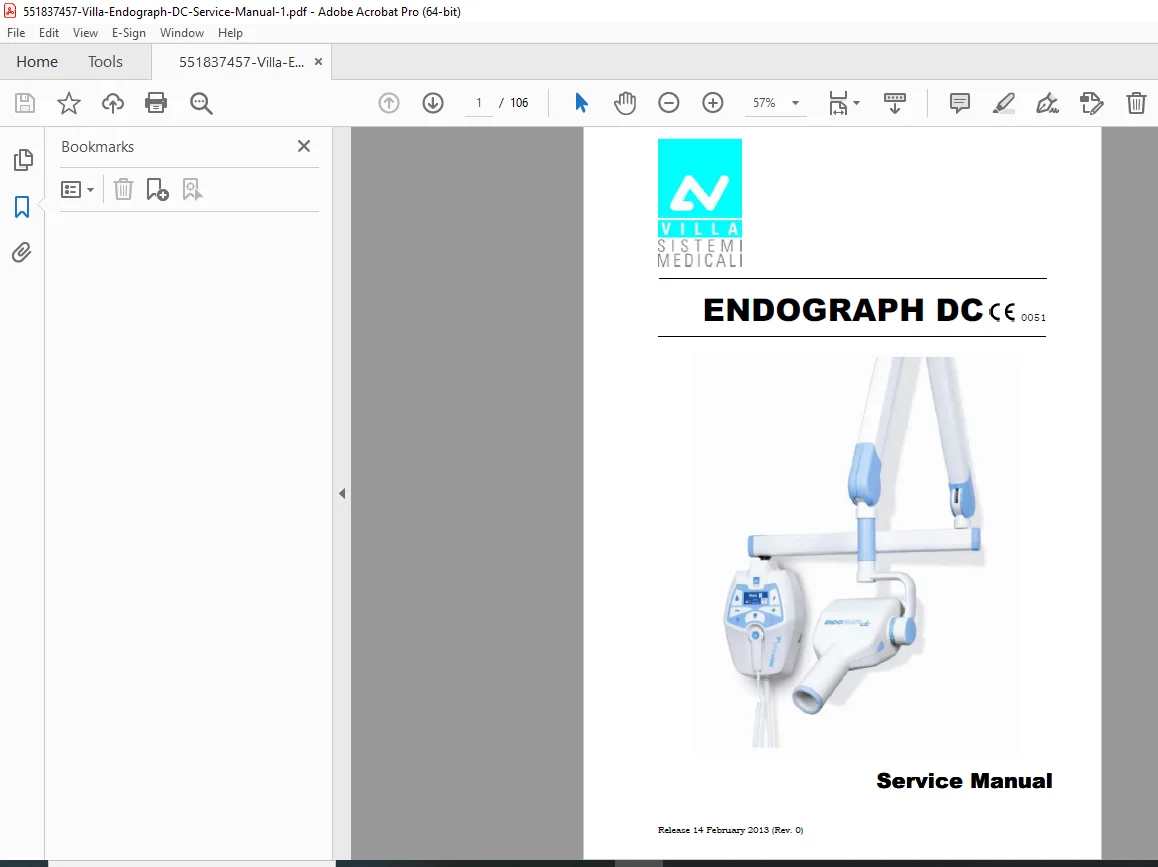Viewport: 1158px width, 867px height.
Task: Zoom out with minus button
Action: click(668, 103)
